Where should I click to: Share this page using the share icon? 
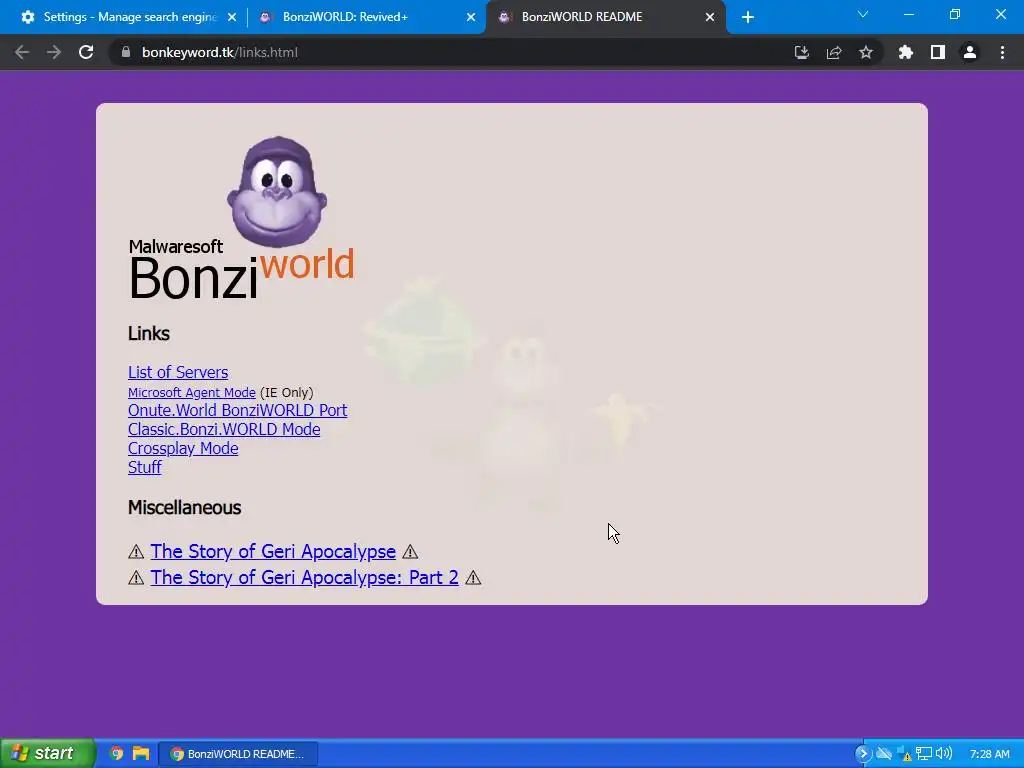833,52
